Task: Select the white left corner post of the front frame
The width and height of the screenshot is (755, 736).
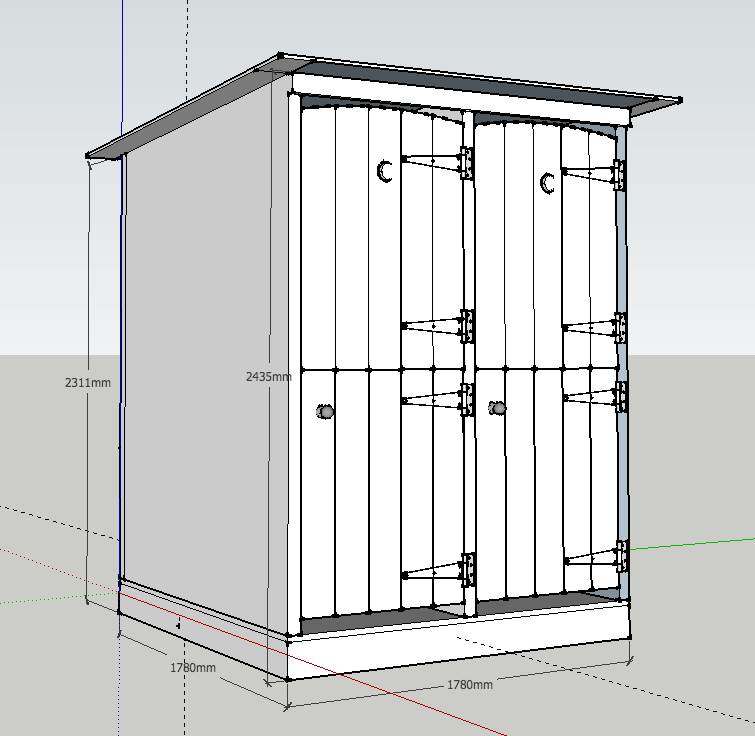Action: pyautogui.click(x=294, y=360)
